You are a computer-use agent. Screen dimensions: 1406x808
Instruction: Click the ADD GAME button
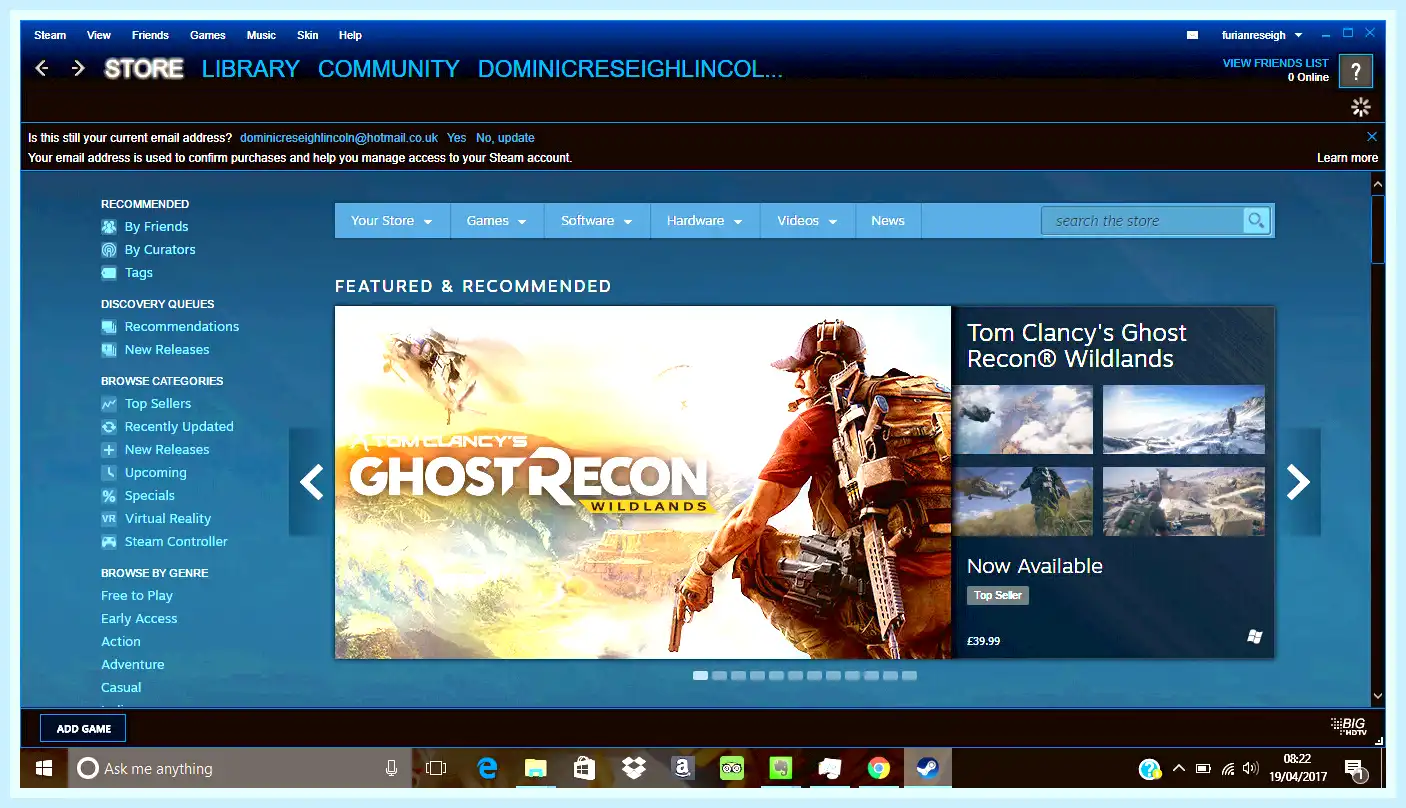83,728
